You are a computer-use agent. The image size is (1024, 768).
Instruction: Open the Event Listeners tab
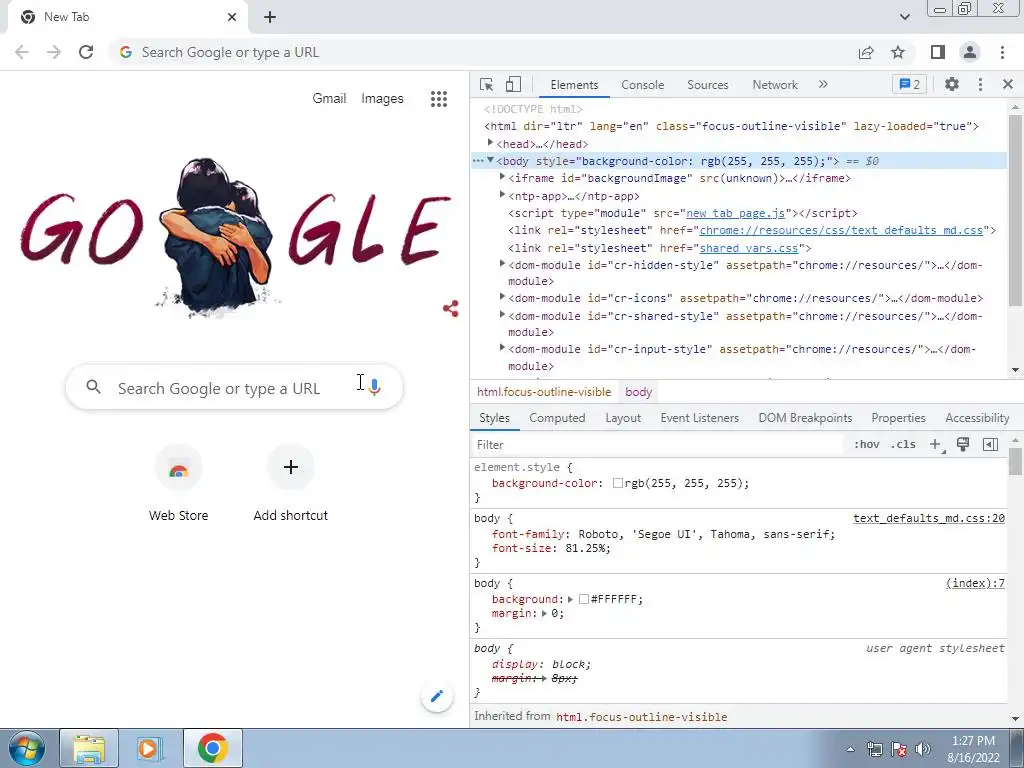pos(699,418)
